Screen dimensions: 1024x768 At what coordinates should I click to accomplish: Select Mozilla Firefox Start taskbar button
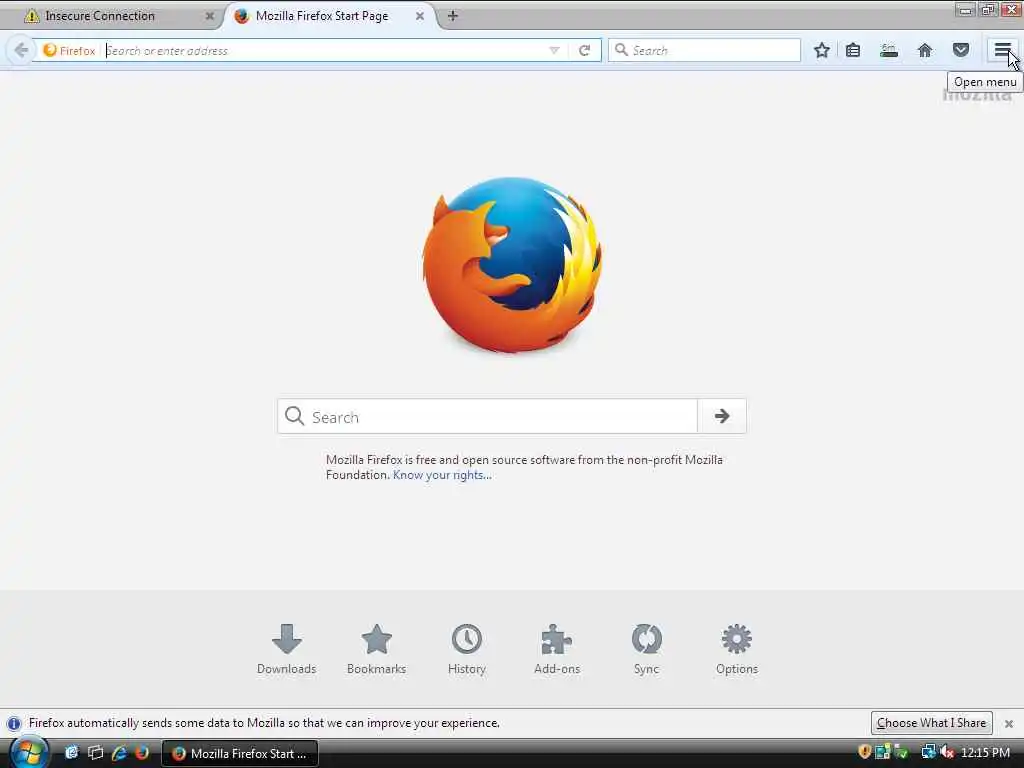[x=240, y=753]
